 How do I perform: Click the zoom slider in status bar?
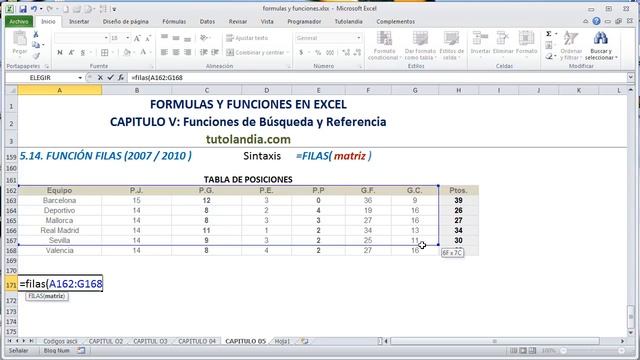point(592,351)
